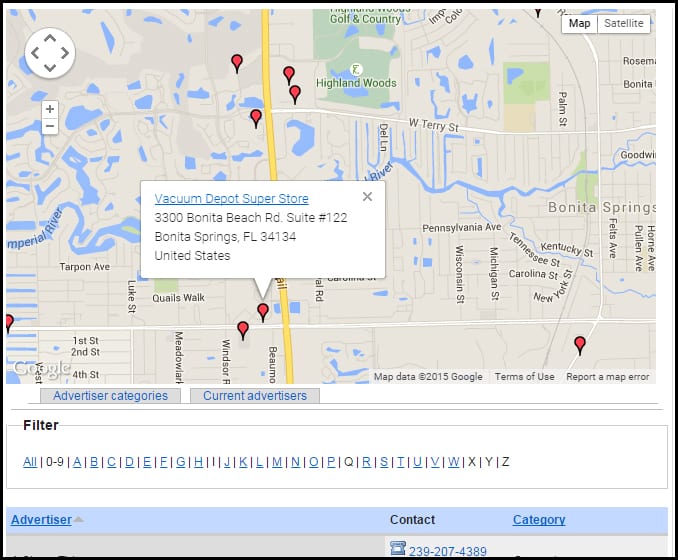Filter advertisers by letter F
The height and width of the screenshot is (560, 678).
(163, 462)
